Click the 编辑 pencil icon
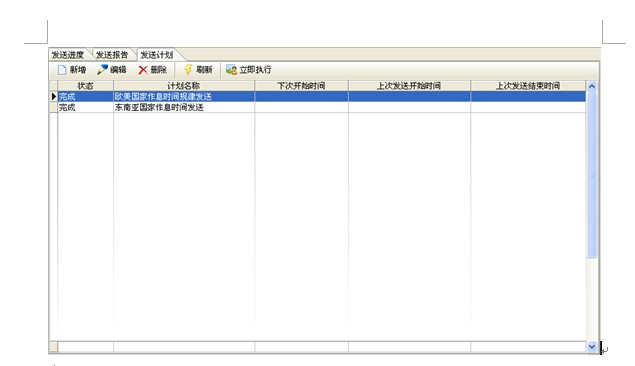Screen dimensions: 635x366 click(x=102, y=70)
